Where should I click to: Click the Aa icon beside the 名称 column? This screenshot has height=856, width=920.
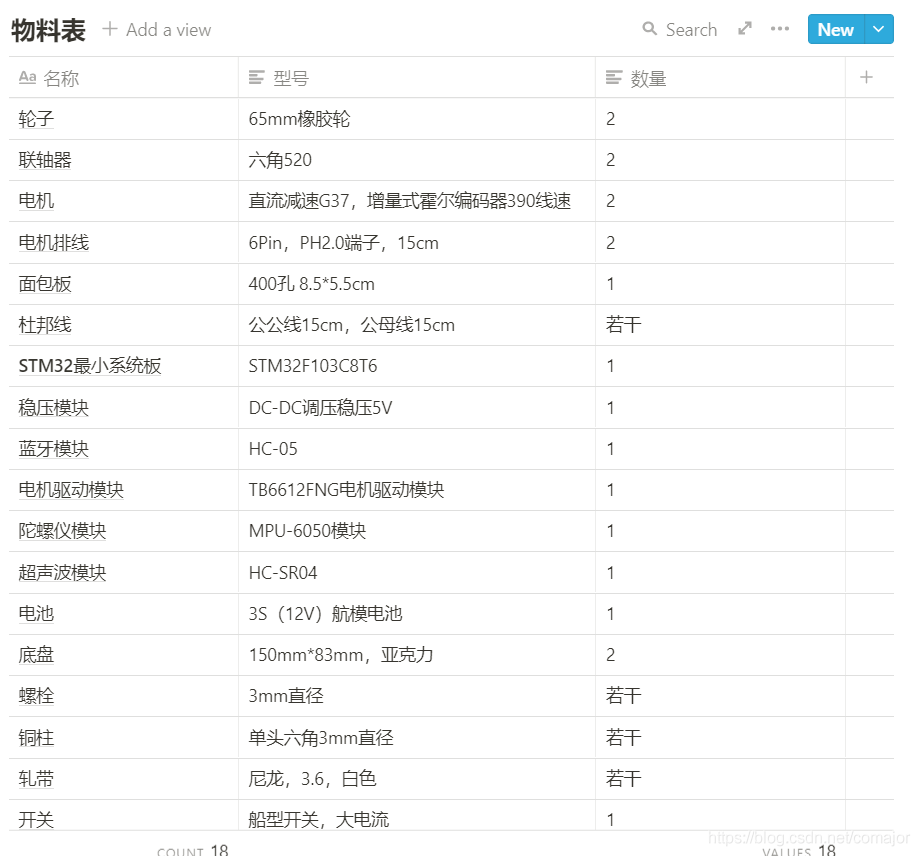27,77
